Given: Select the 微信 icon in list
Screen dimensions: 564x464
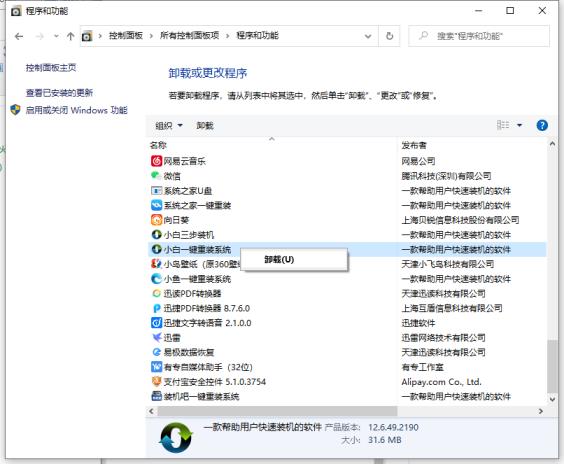Looking at the screenshot, I should pos(156,176).
